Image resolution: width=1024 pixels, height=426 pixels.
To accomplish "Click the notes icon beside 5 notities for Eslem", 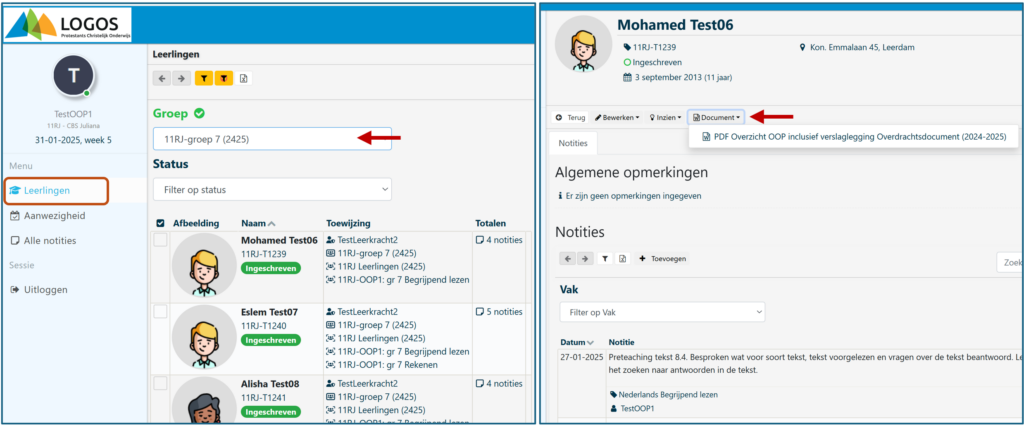I will pyautogui.click(x=479, y=312).
